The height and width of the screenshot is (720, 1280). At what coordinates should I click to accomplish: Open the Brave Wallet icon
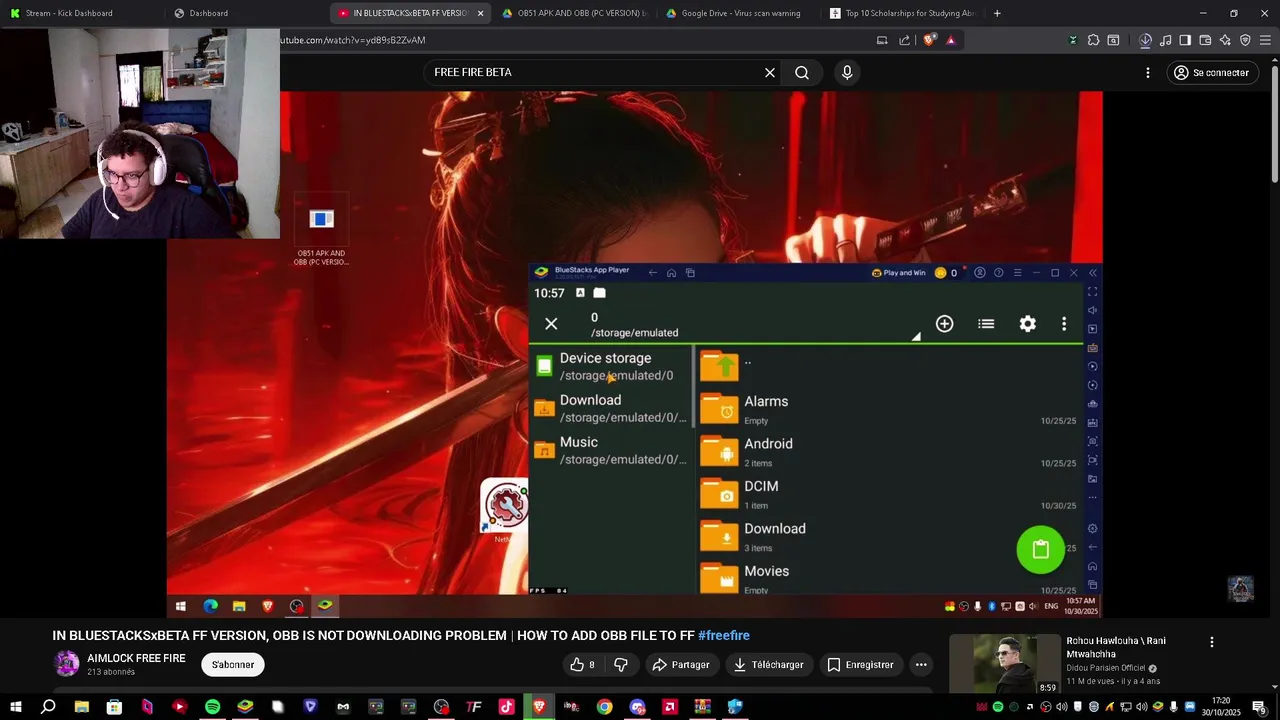1205,40
